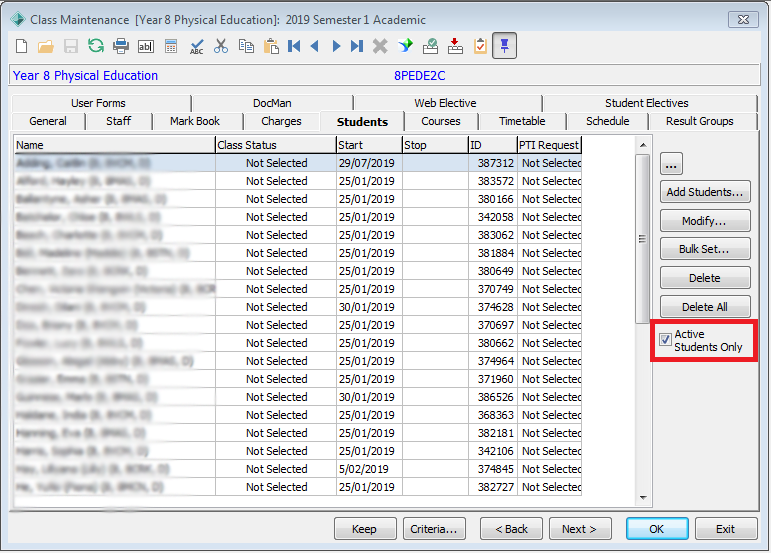
Task: Switch to the Charges tab
Action: click(281, 121)
